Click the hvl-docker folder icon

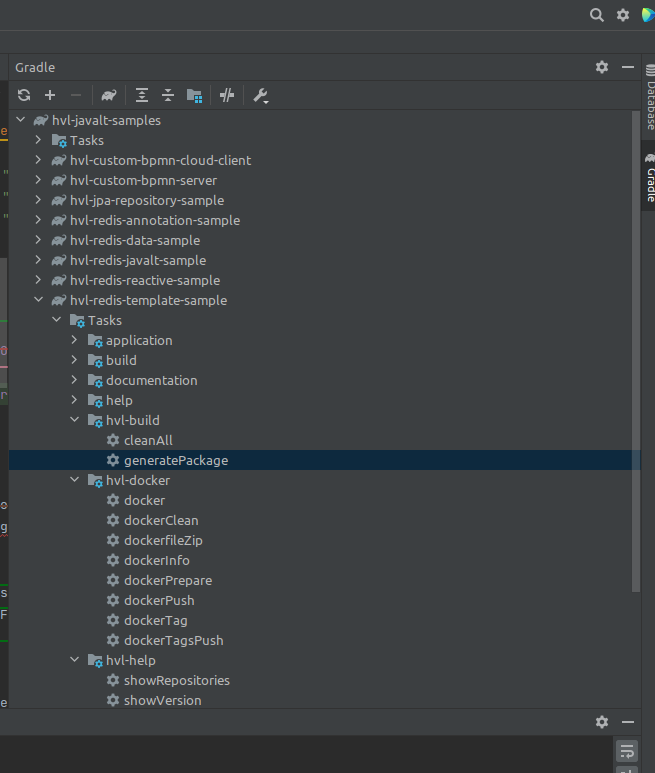(95, 481)
